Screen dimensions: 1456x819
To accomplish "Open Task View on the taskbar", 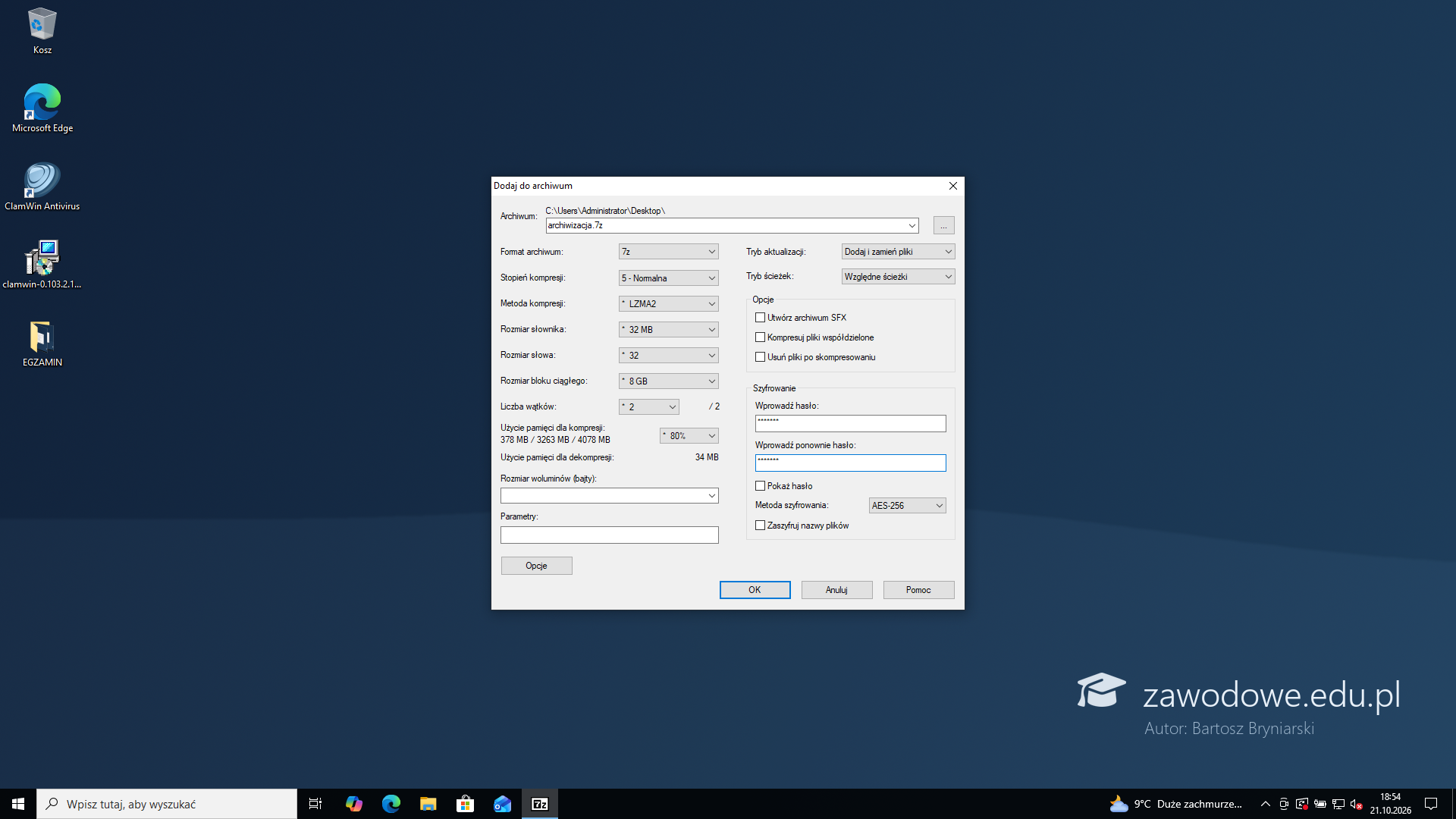I will [315, 804].
